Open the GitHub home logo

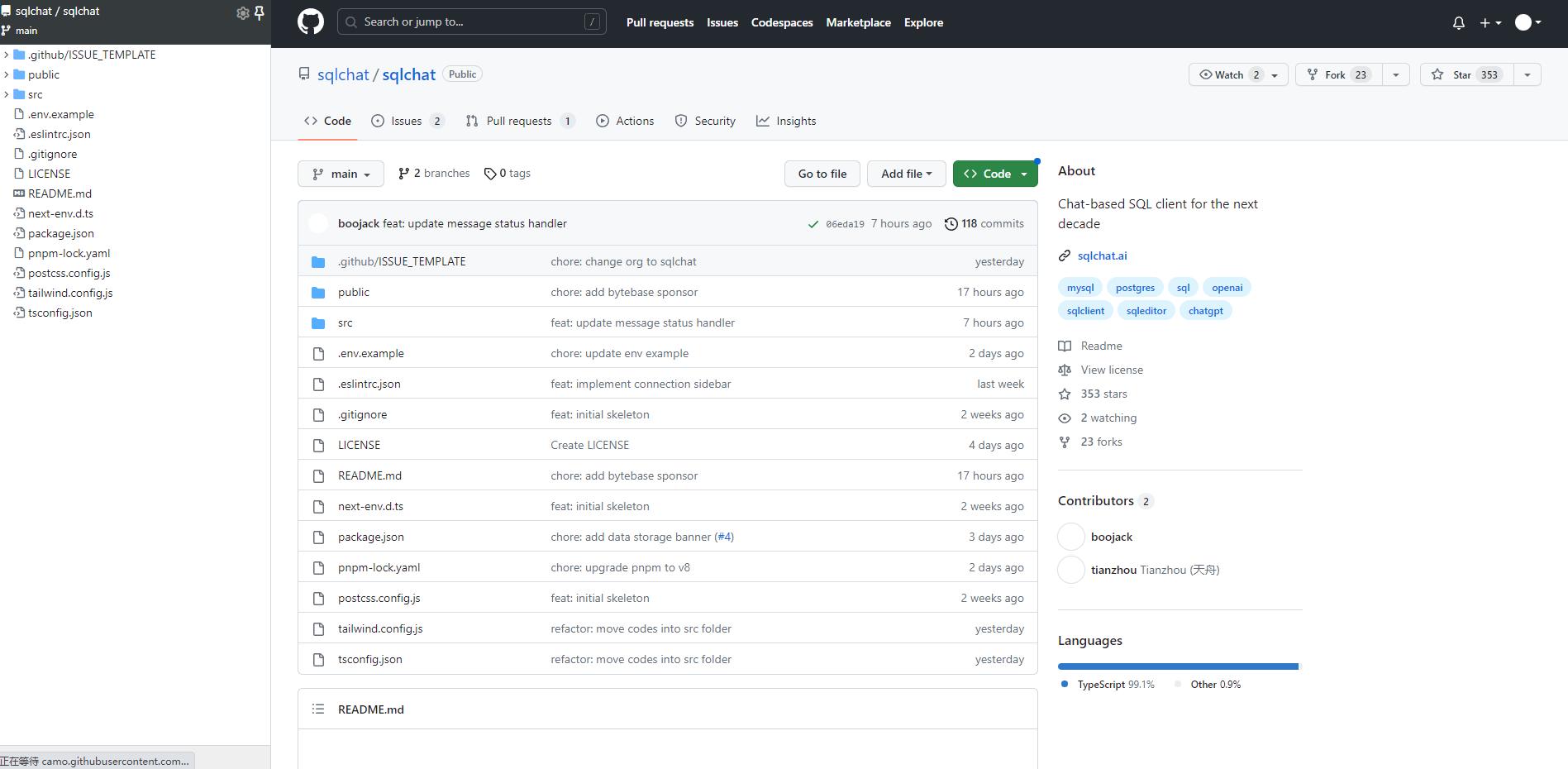tap(311, 22)
